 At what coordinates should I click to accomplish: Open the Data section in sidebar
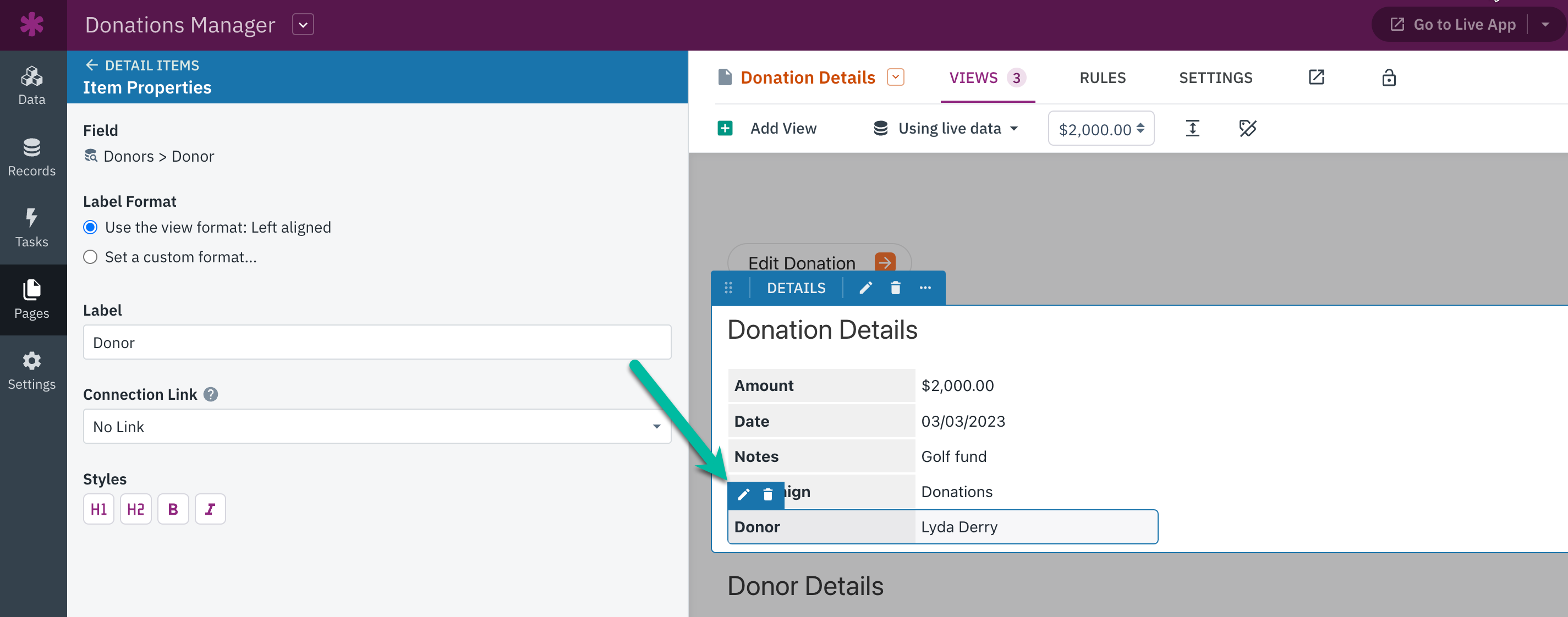[x=32, y=86]
